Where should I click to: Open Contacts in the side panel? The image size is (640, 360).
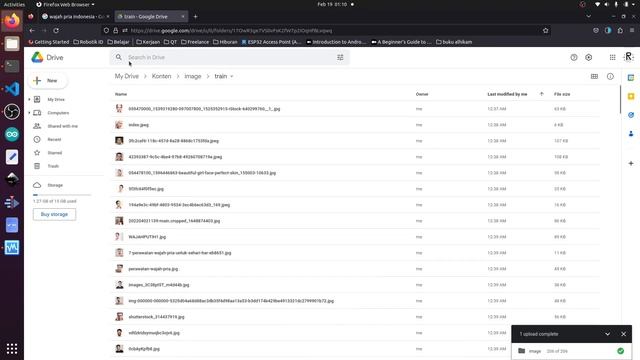pyautogui.click(x=631, y=134)
